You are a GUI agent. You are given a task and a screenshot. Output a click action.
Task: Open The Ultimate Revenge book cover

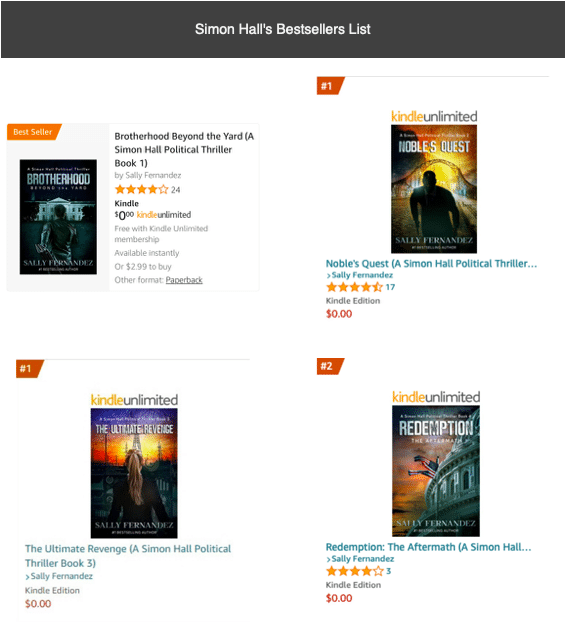[x=134, y=473]
